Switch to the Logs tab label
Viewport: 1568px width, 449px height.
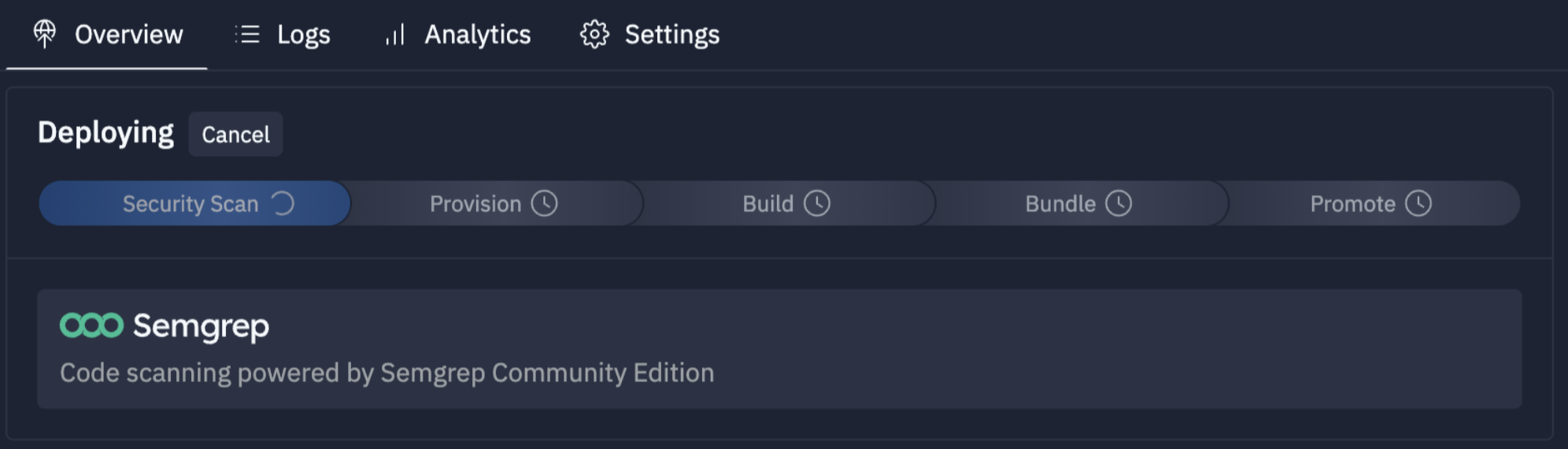click(303, 35)
